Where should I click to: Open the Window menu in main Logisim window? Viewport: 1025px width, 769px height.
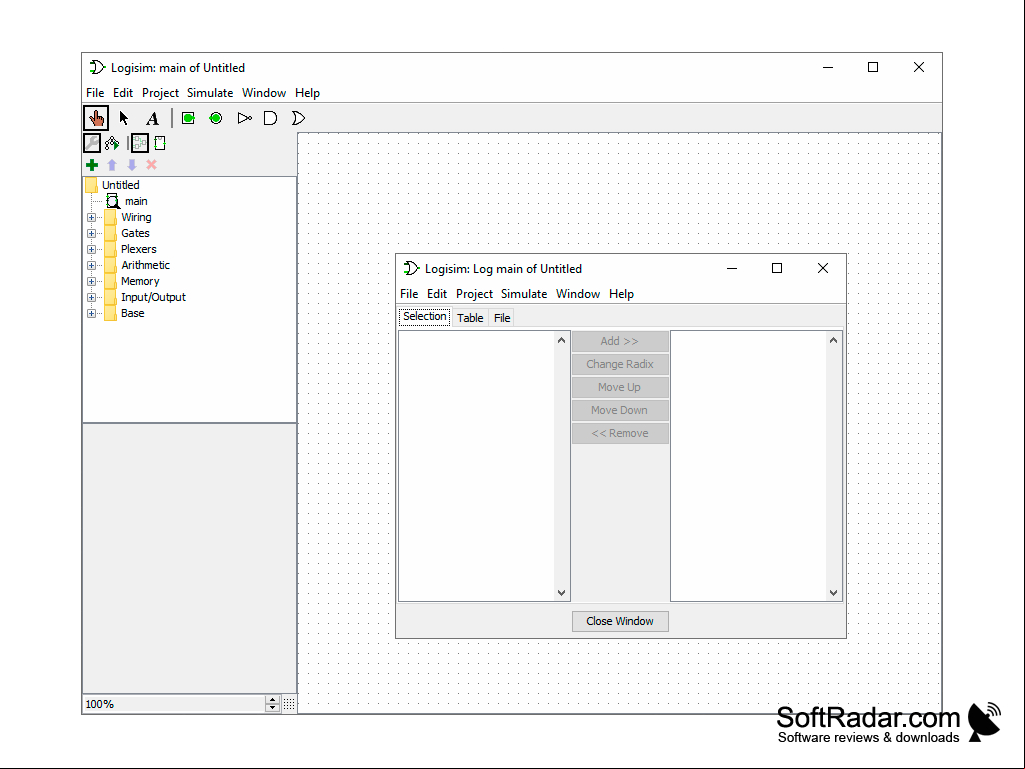point(264,93)
